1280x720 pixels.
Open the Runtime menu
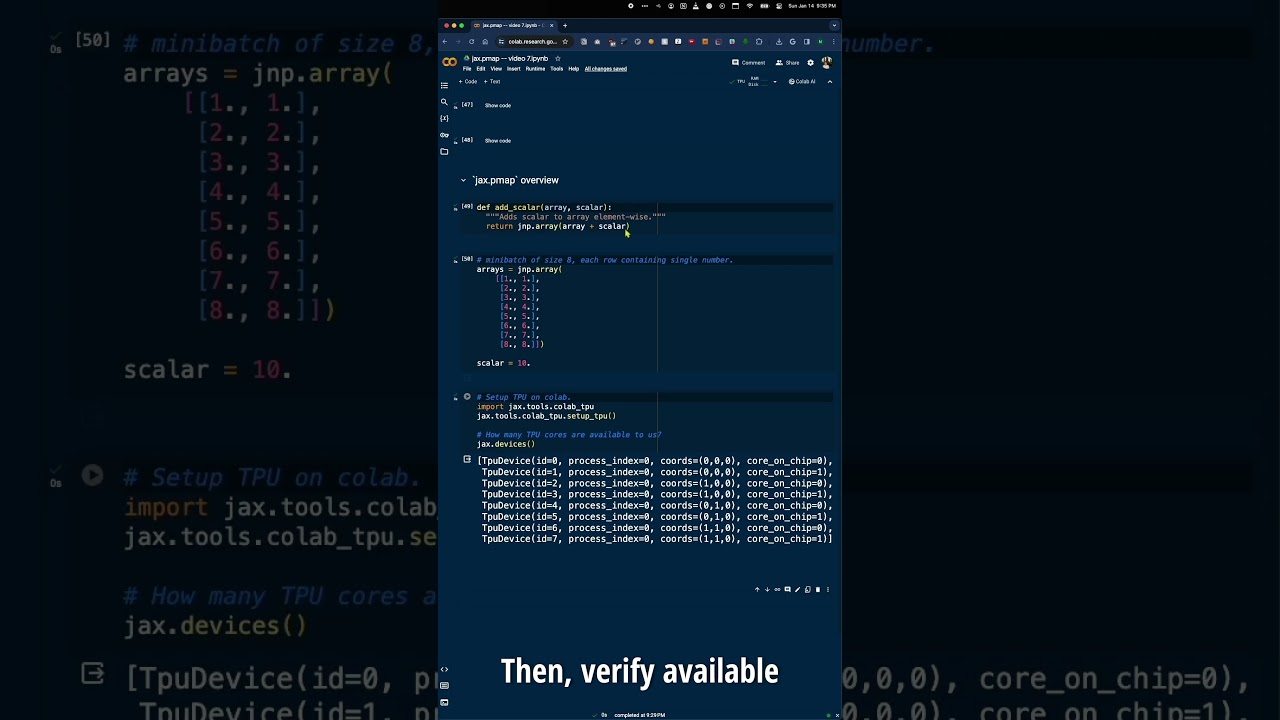point(536,69)
